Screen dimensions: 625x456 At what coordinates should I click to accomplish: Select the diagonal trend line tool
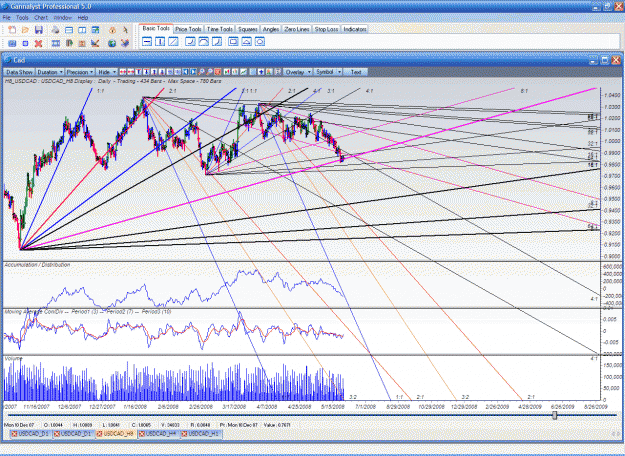[x=173, y=41]
